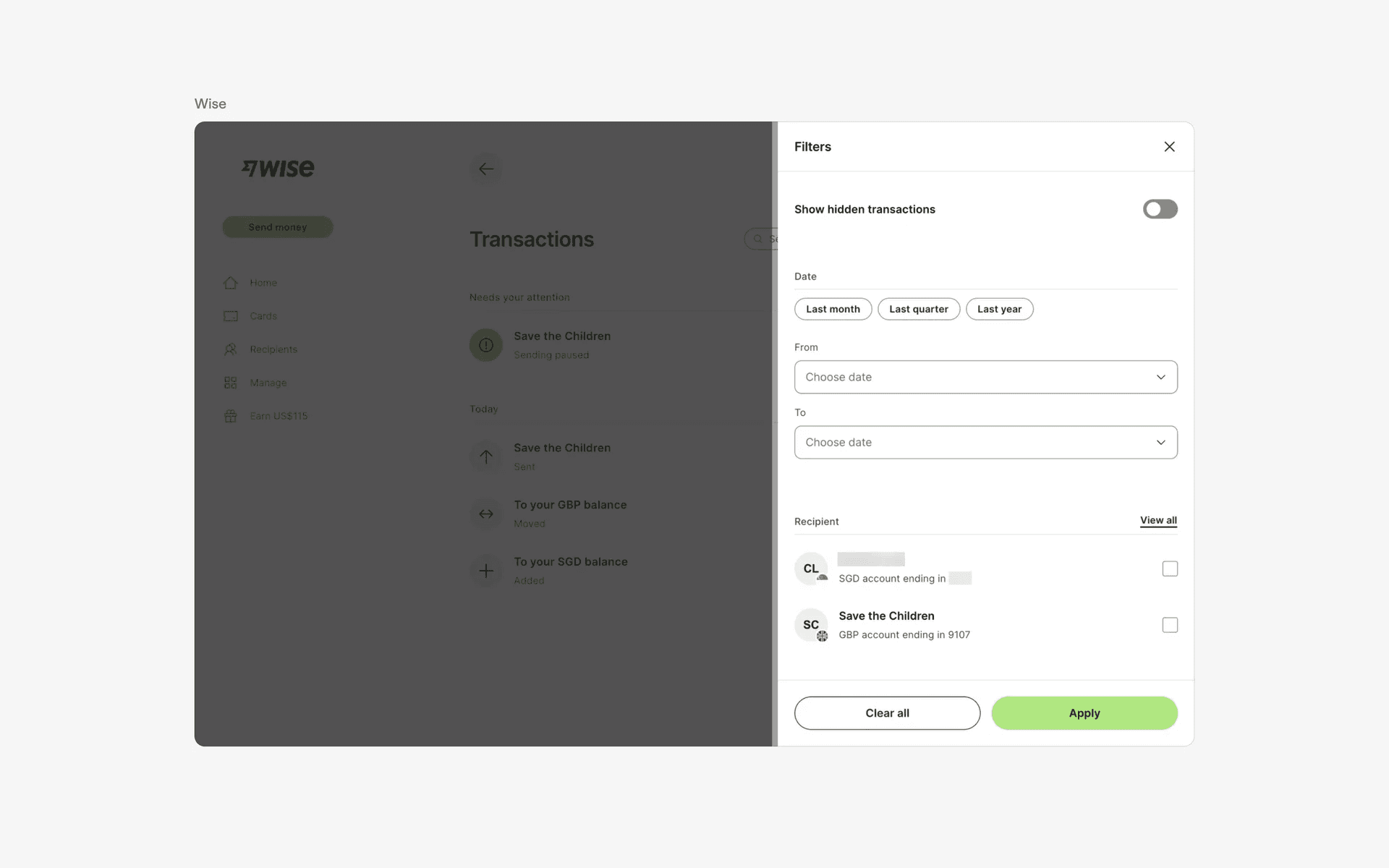This screenshot has width=1389, height=868.
Task: Click the Home house icon
Action: 231,283
